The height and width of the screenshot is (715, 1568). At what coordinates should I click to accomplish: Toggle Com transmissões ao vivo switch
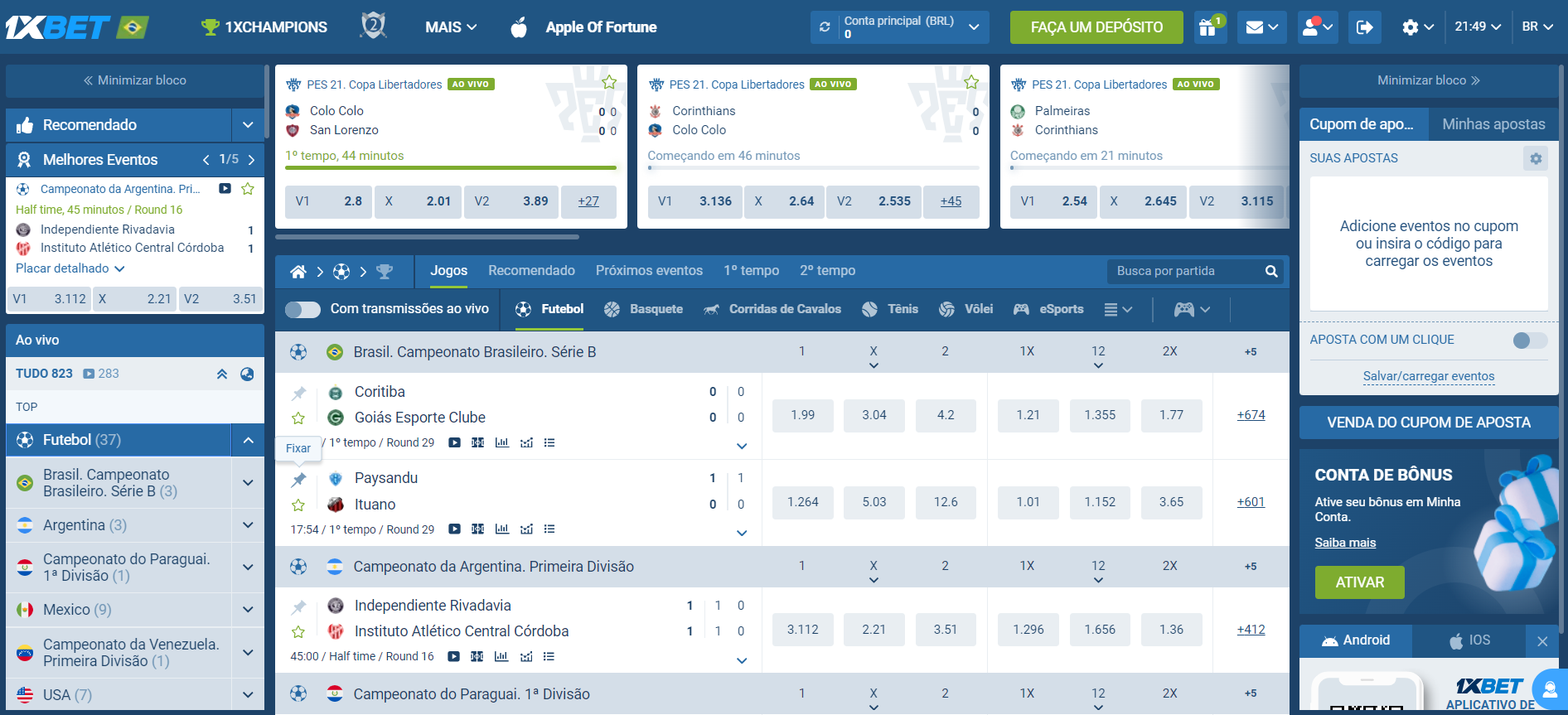(x=302, y=309)
